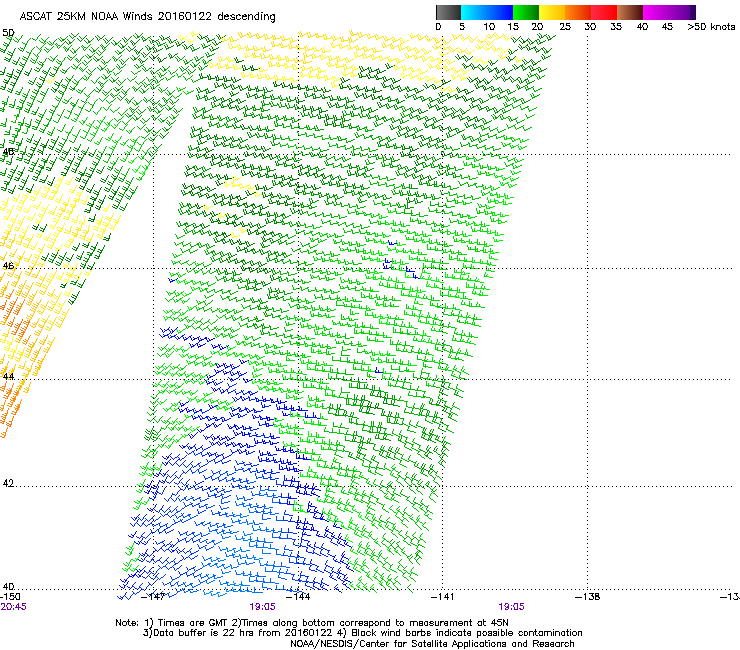
Task: Click the purple '20:45' time label
Action: 14,607
